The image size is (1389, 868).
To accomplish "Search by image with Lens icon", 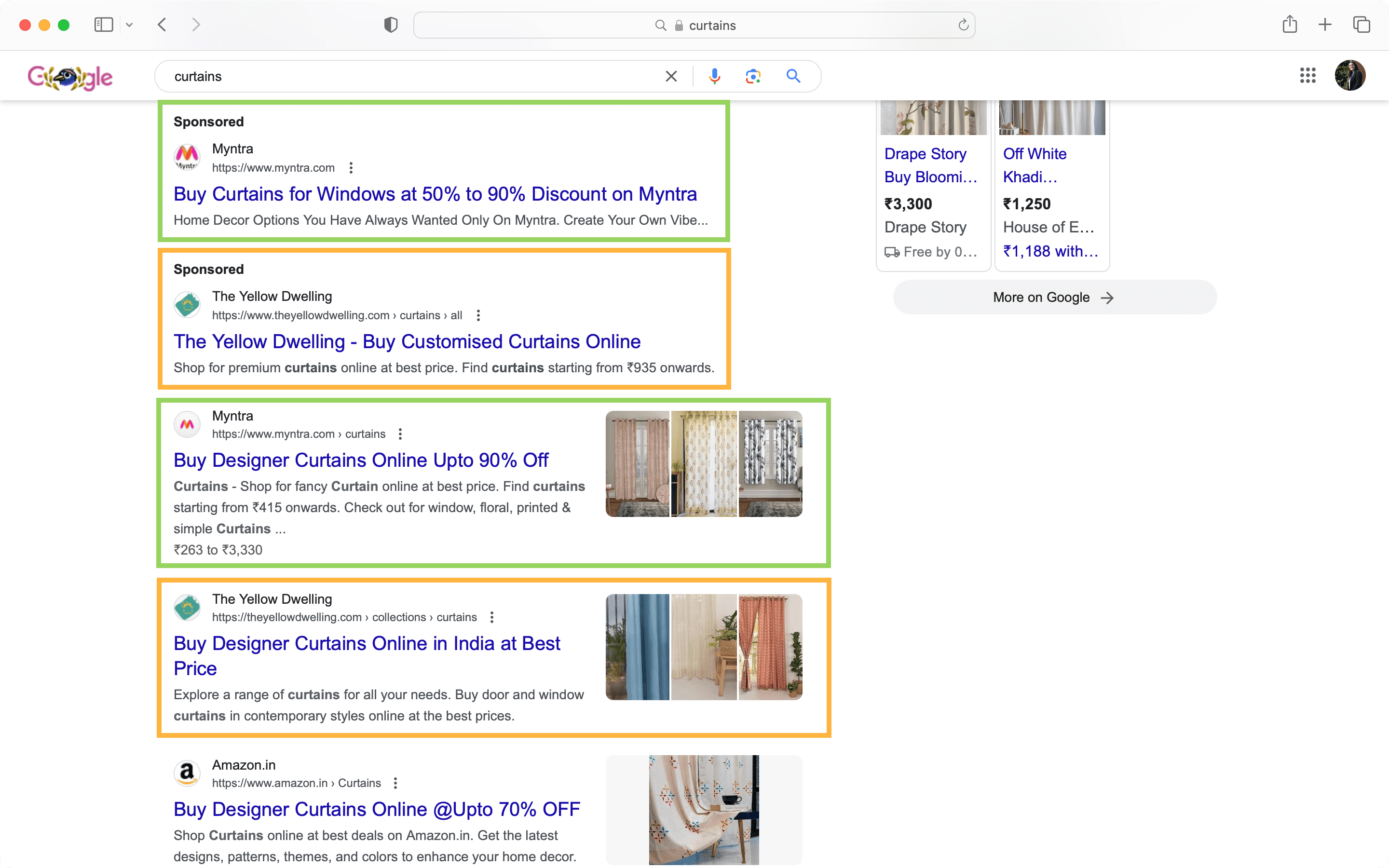I will click(x=753, y=76).
